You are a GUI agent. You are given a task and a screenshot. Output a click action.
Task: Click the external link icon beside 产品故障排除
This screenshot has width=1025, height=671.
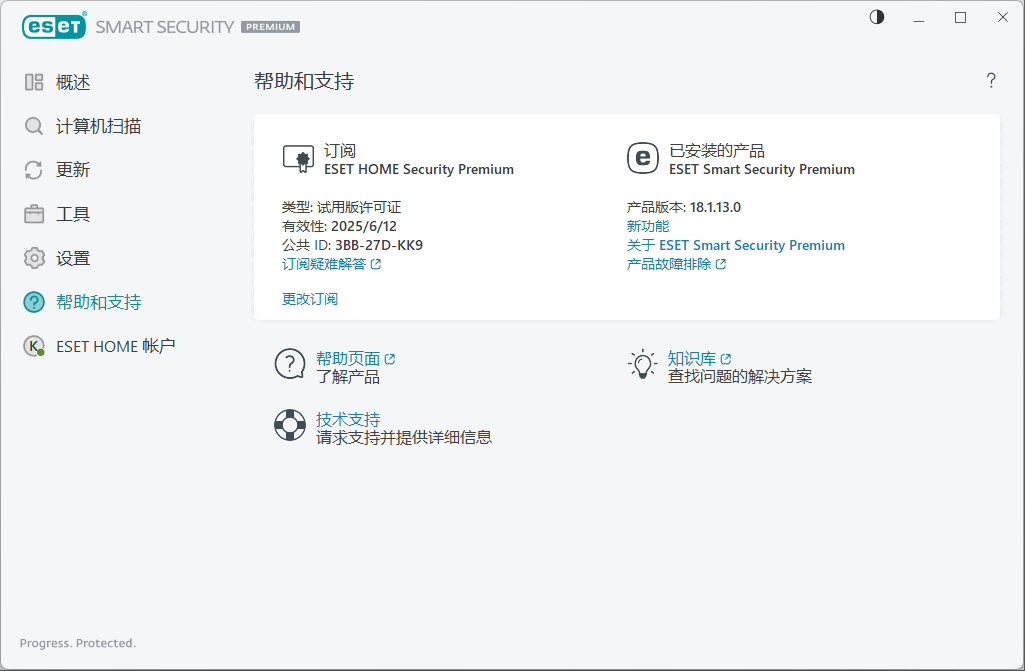[x=720, y=264]
